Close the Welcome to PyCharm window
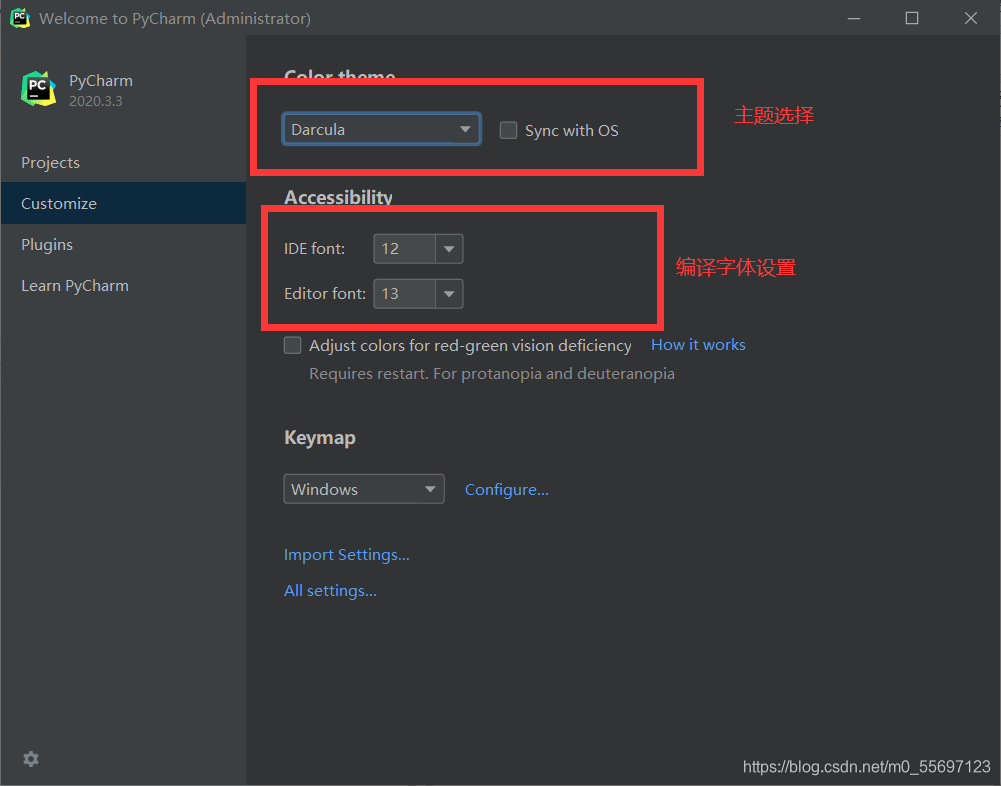 pos(970,19)
